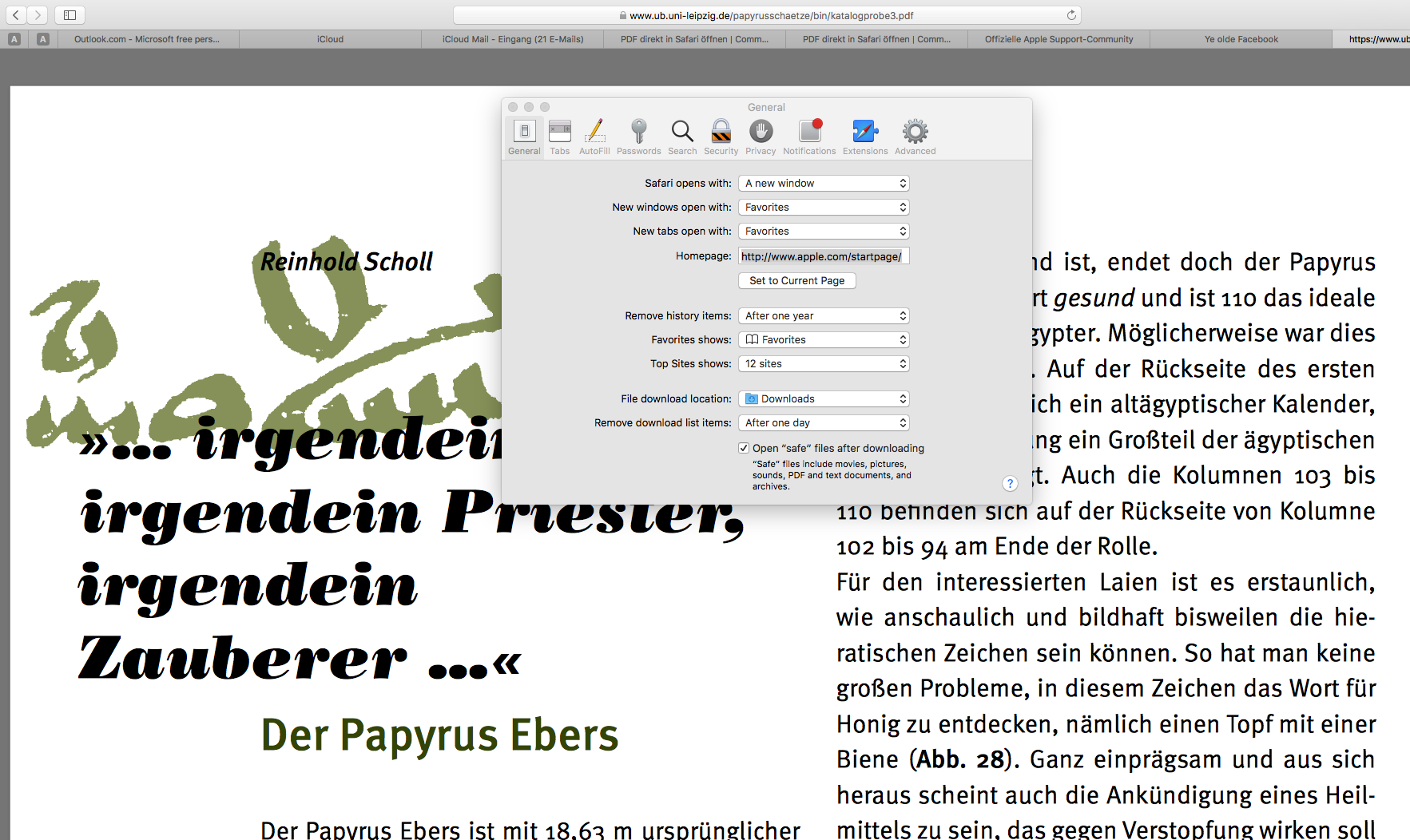Toggle Open "safe" files after downloading
The width and height of the screenshot is (1410, 840).
(744, 448)
